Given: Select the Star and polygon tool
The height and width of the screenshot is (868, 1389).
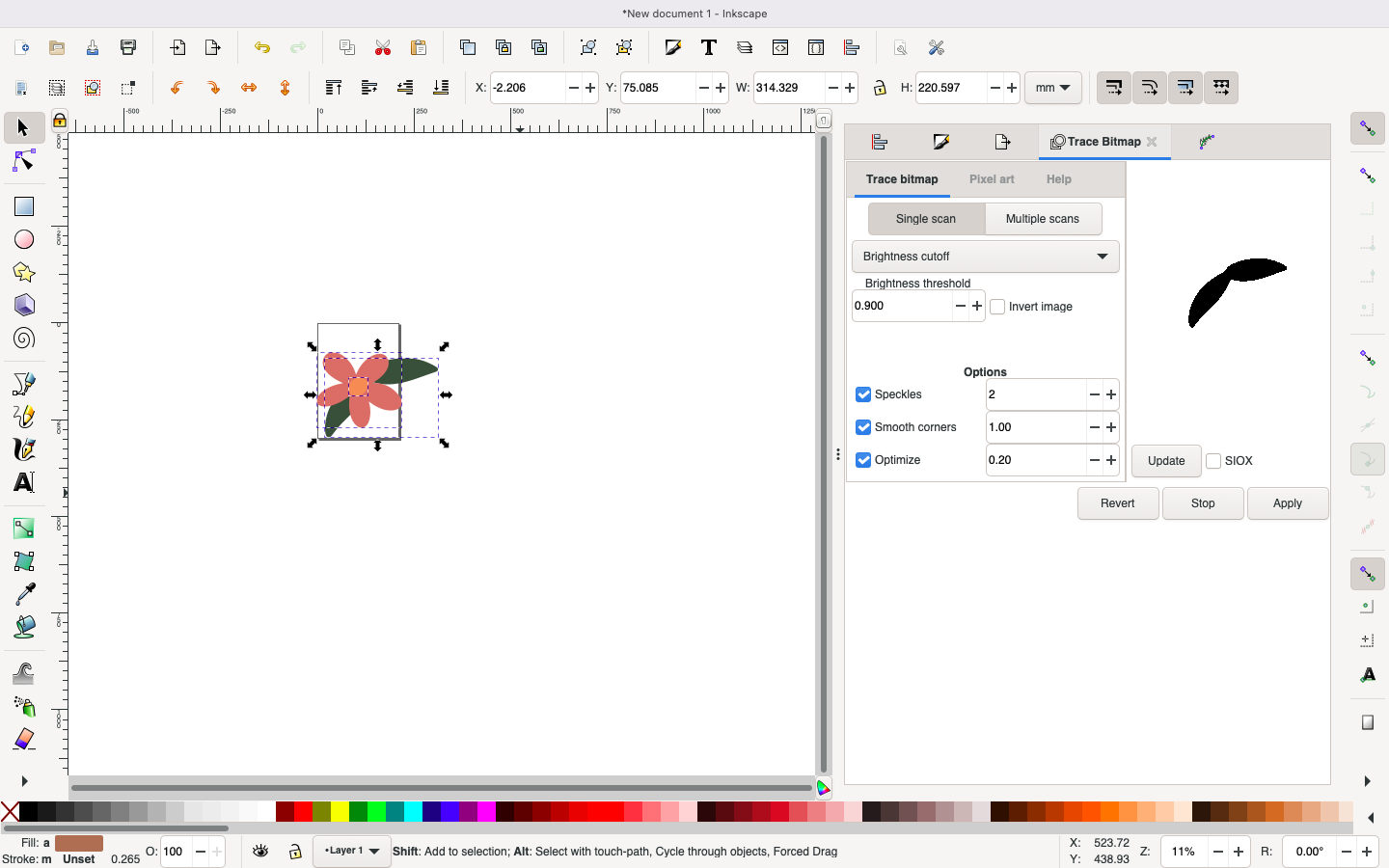Looking at the screenshot, I should tap(24, 273).
